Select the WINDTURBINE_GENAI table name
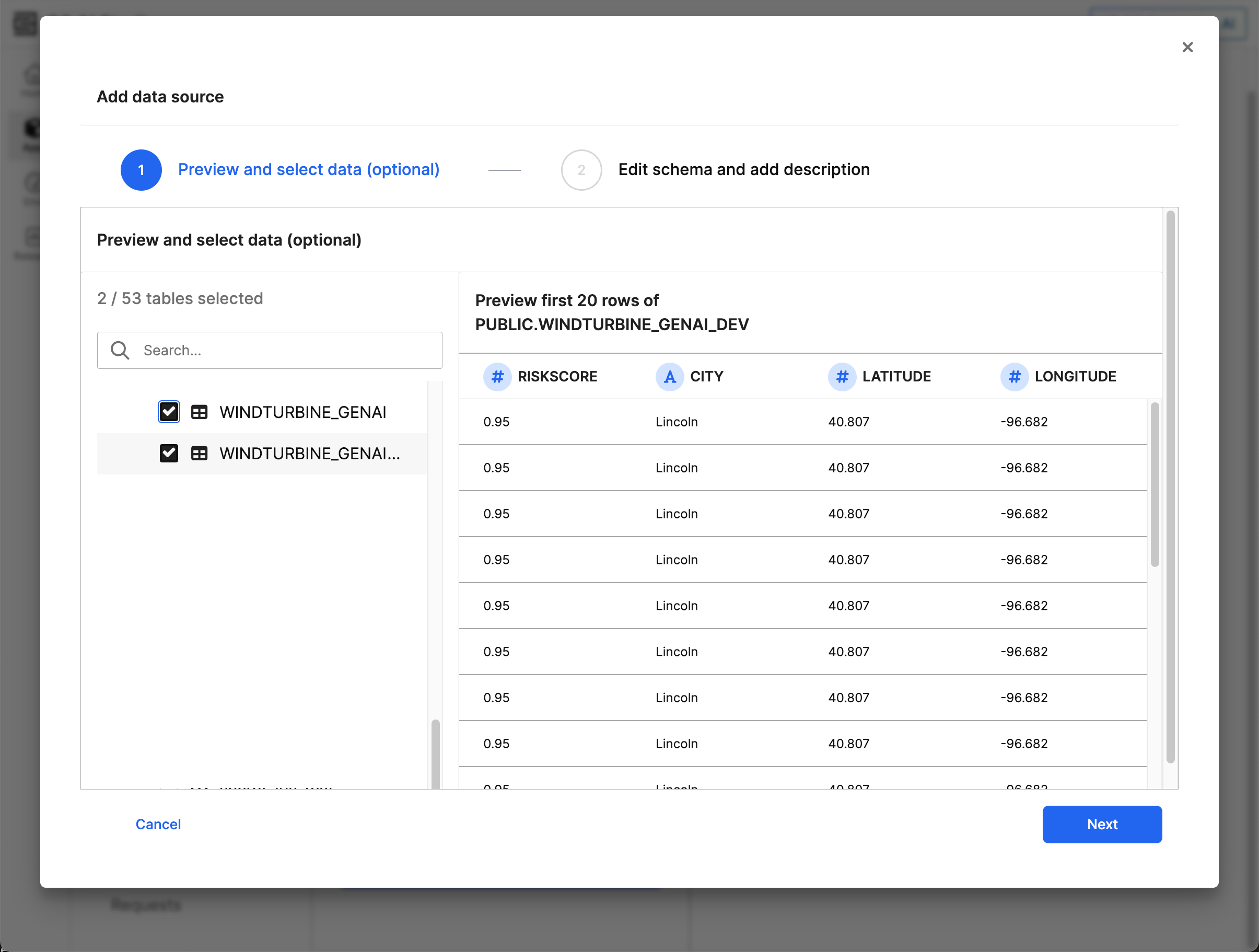Image resolution: width=1259 pixels, height=952 pixels. (302, 412)
